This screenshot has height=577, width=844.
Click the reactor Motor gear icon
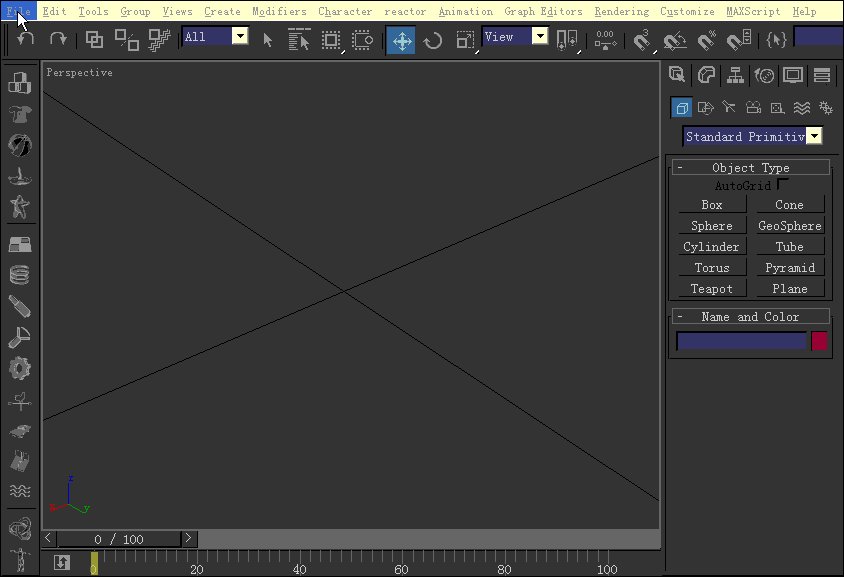coord(20,369)
